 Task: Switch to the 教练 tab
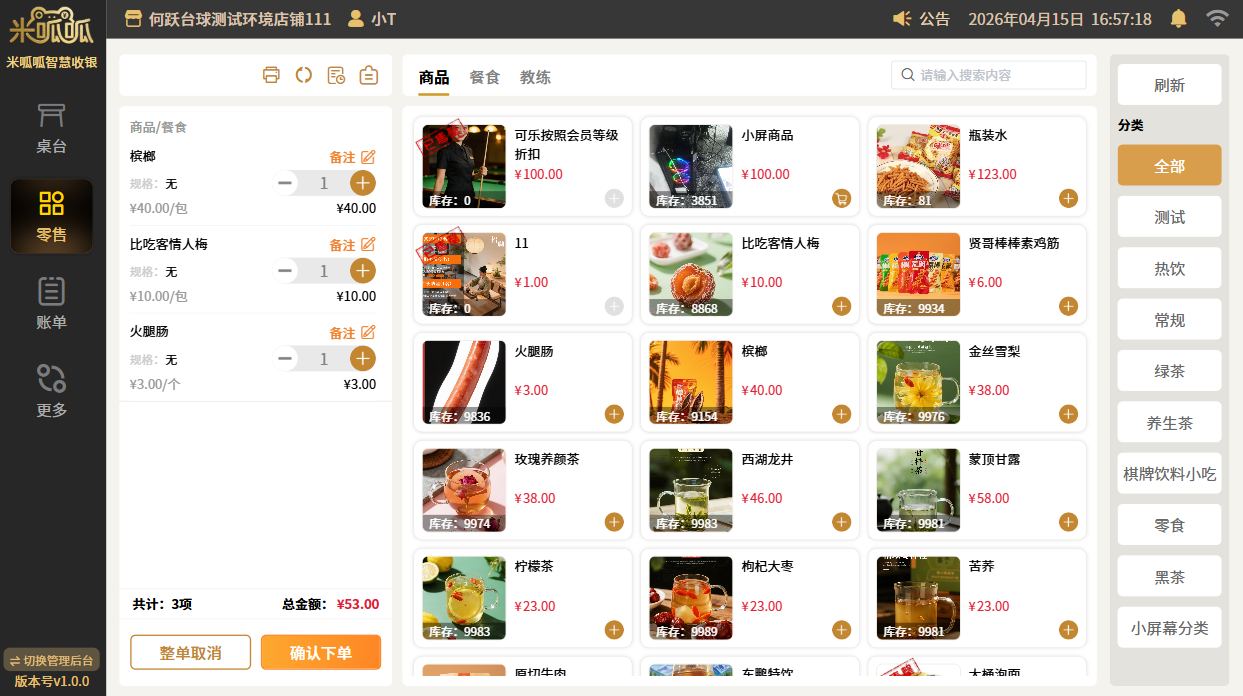535,77
